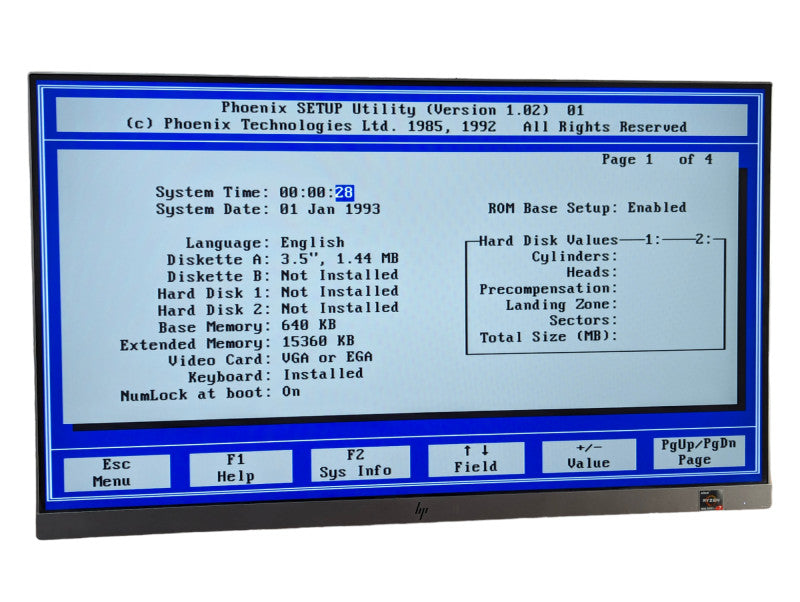Click the Heads label
Viewport: 800px width, 602px height.
coord(591,272)
